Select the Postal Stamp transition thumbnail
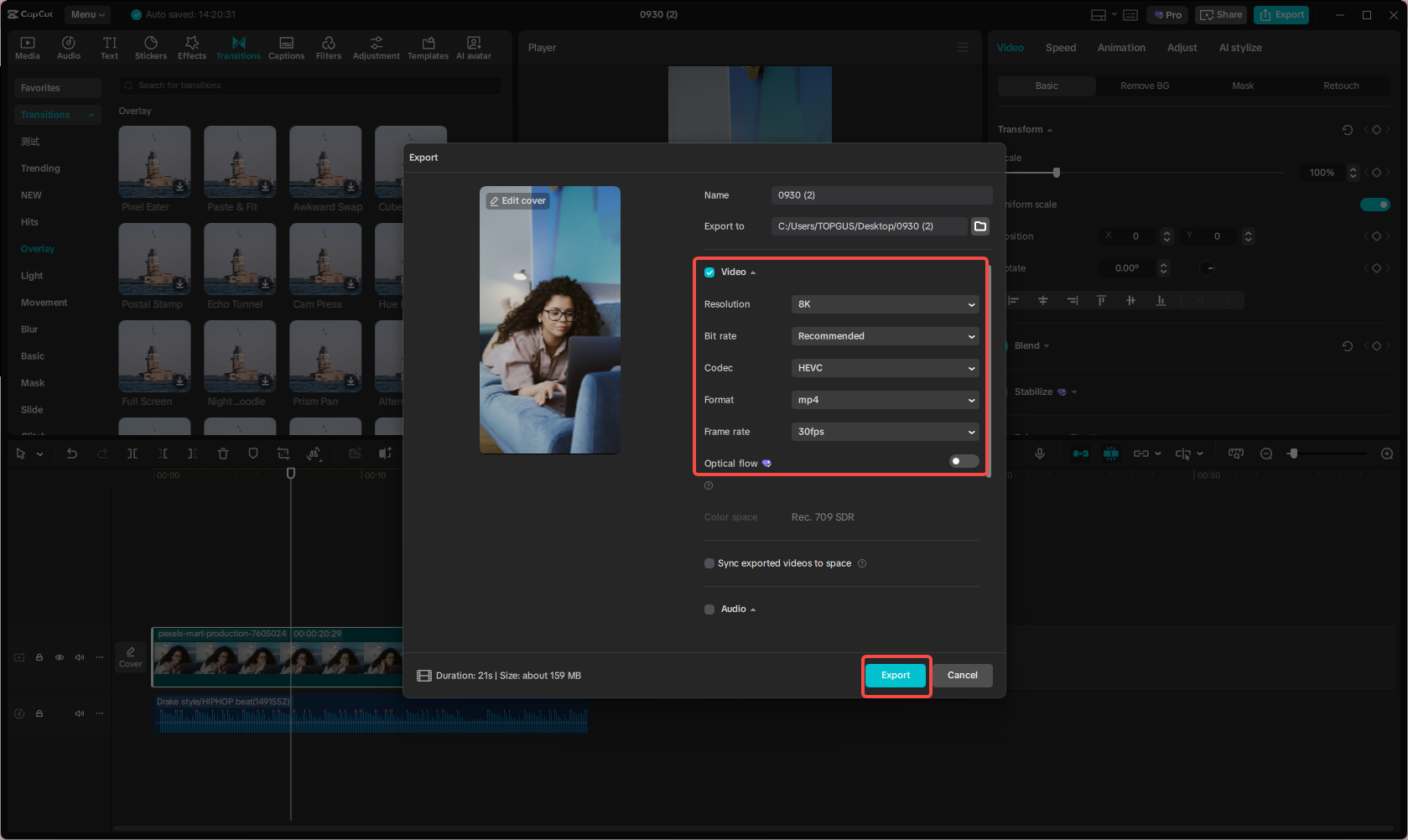1408x840 pixels. (x=154, y=259)
